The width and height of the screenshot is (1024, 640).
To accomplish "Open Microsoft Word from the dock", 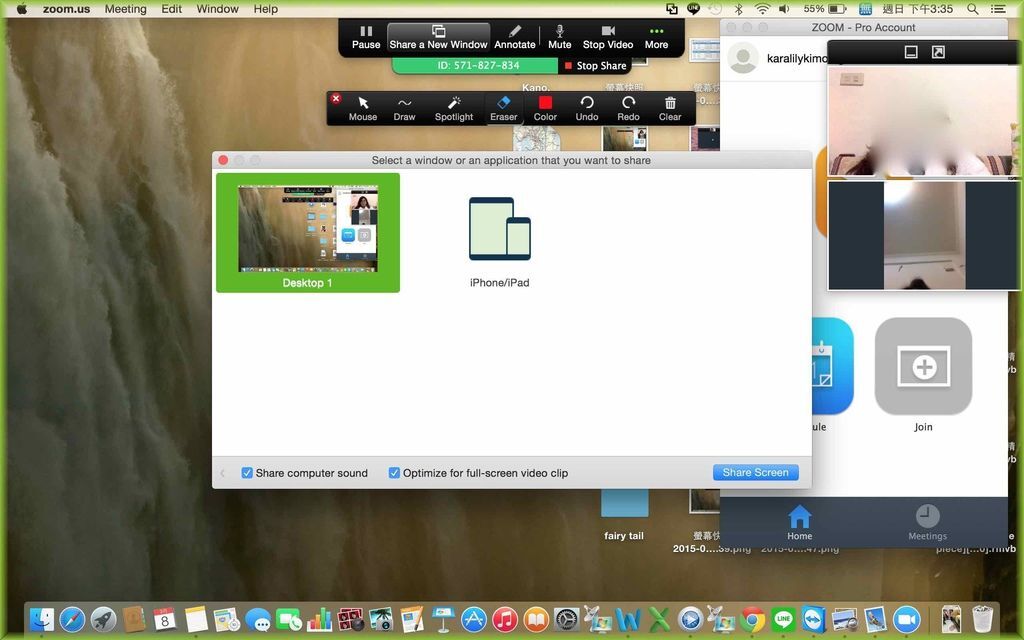I will click(628, 619).
